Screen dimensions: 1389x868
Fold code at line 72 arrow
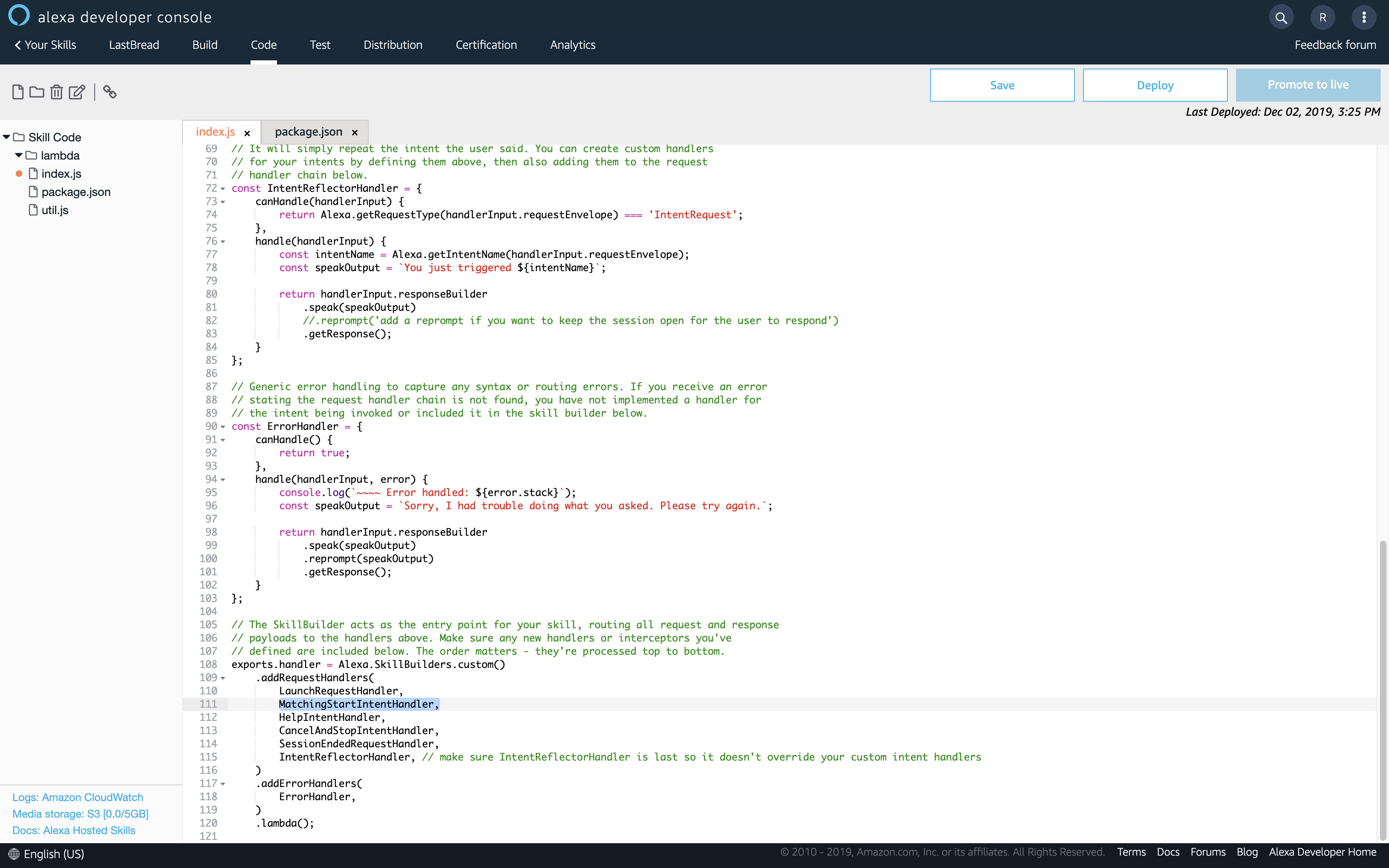[223, 189]
